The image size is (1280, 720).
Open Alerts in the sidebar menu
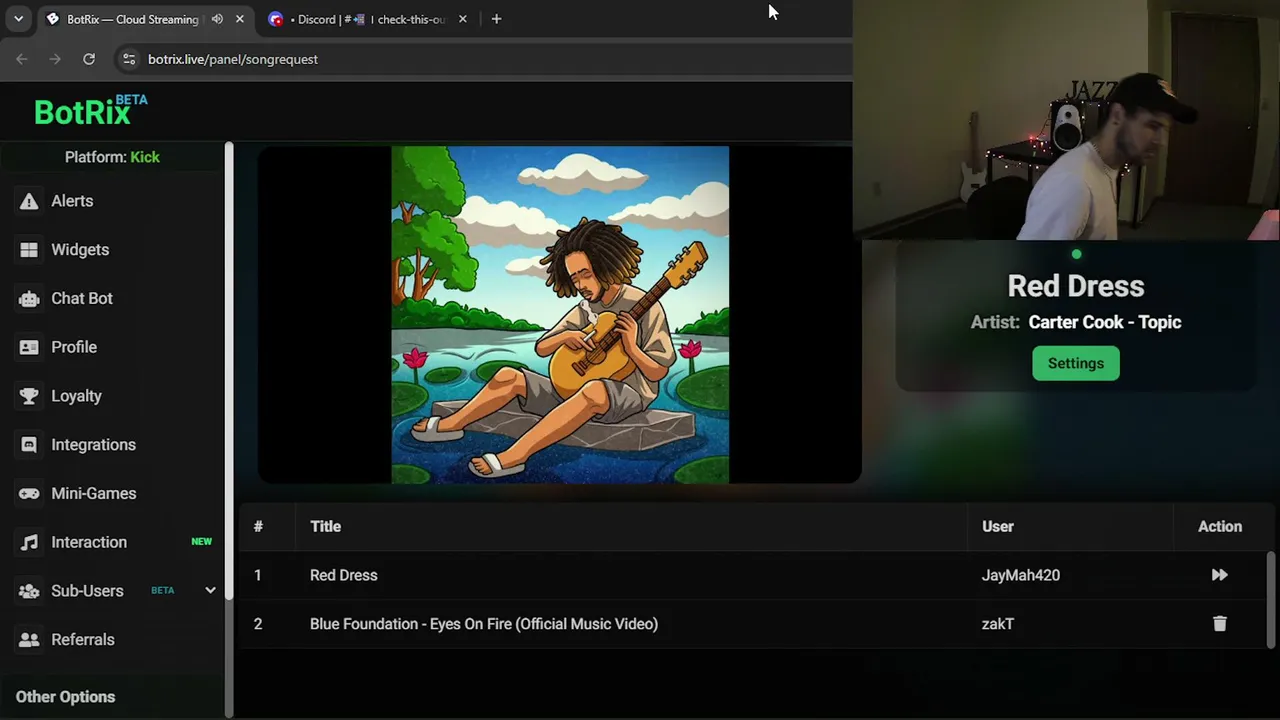72,201
